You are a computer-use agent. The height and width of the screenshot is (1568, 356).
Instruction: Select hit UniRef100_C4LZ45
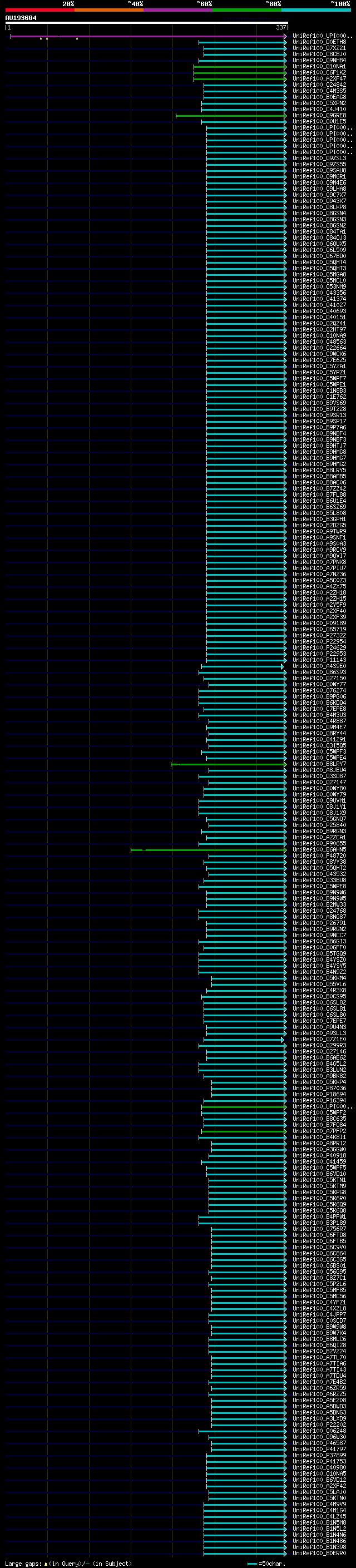point(319,1516)
